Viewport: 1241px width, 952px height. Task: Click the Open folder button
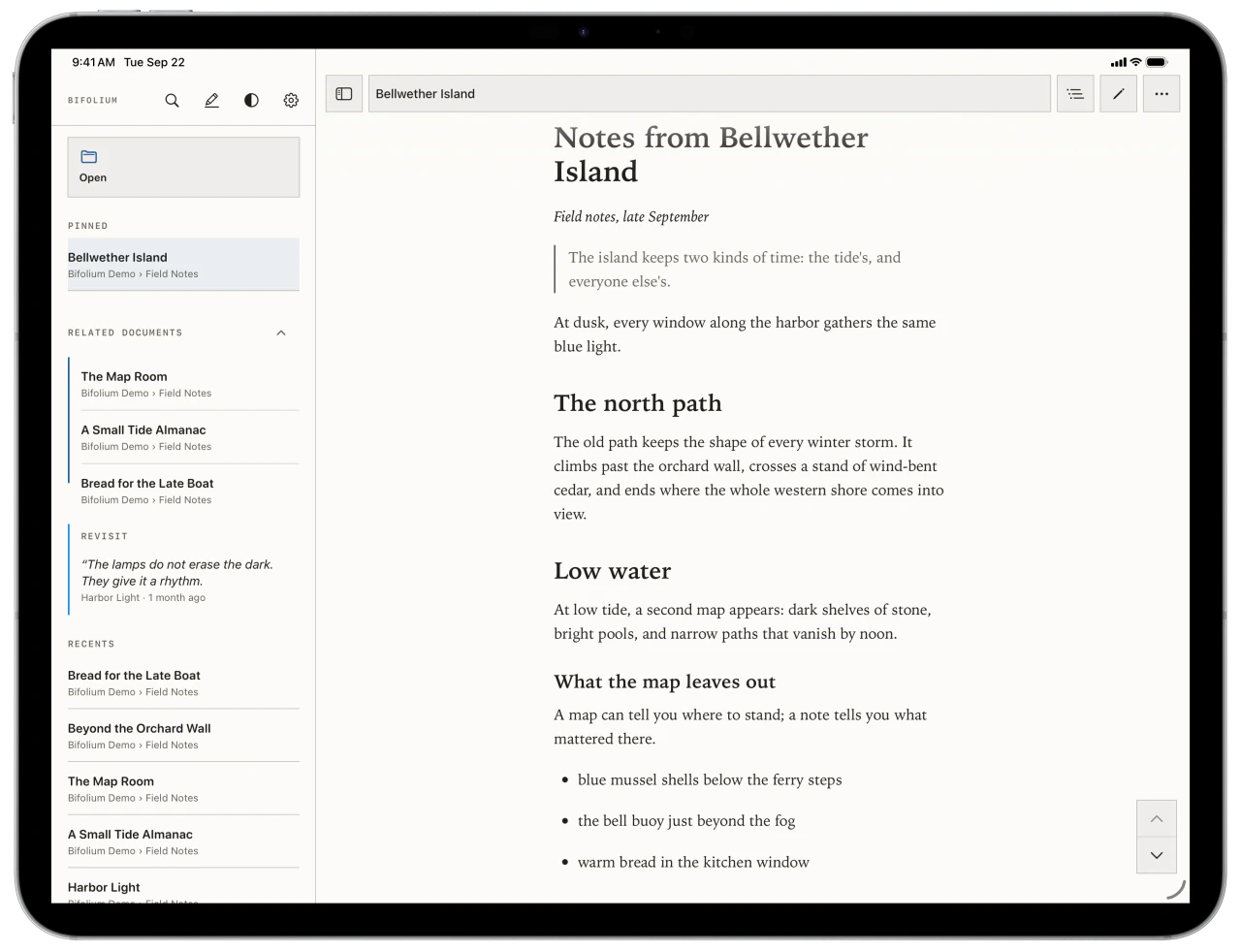click(x=183, y=167)
